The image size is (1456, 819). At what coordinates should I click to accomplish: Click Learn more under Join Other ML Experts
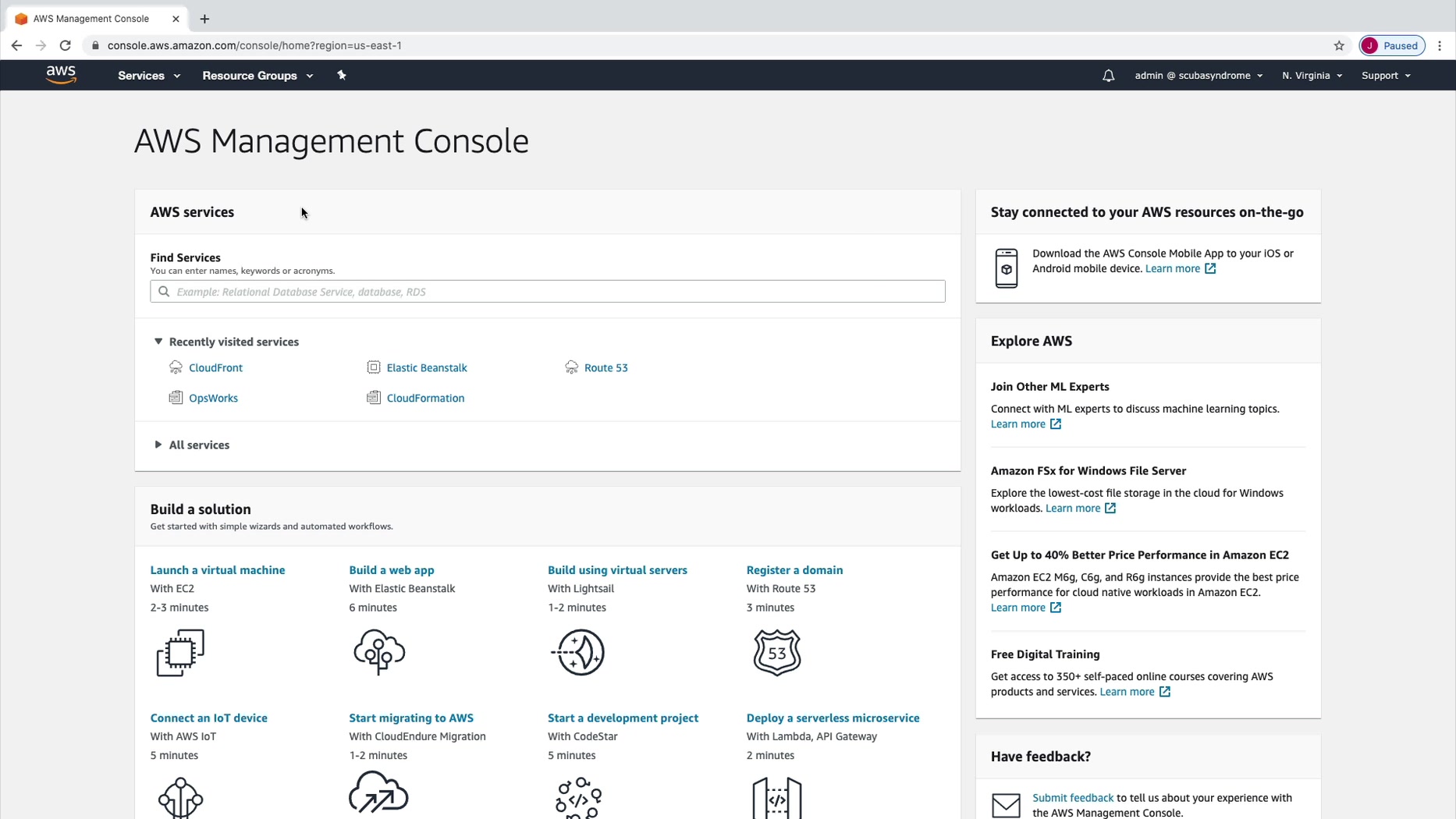[1025, 424]
